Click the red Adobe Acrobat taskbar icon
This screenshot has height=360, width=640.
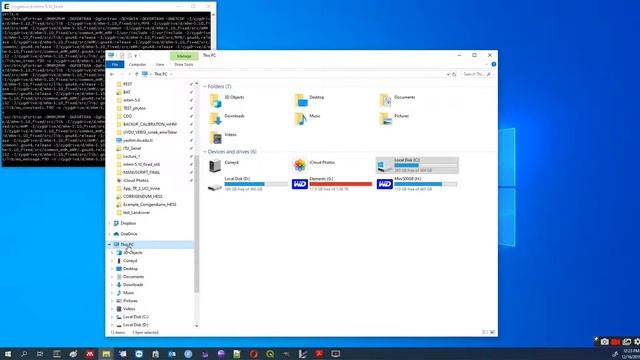point(319,354)
